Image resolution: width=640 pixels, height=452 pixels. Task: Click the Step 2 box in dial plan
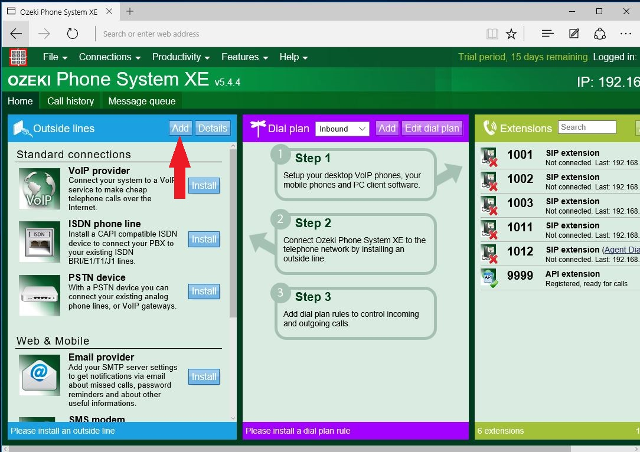(x=355, y=243)
